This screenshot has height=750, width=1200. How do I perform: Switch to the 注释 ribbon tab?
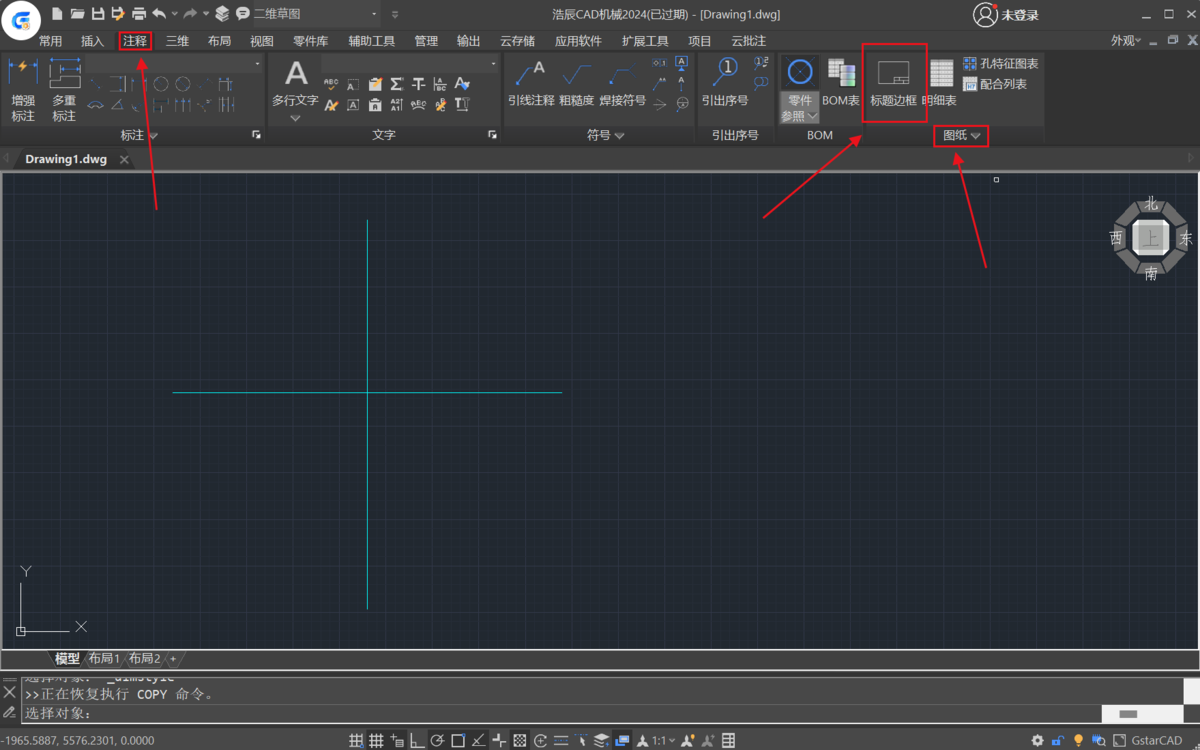tap(135, 41)
